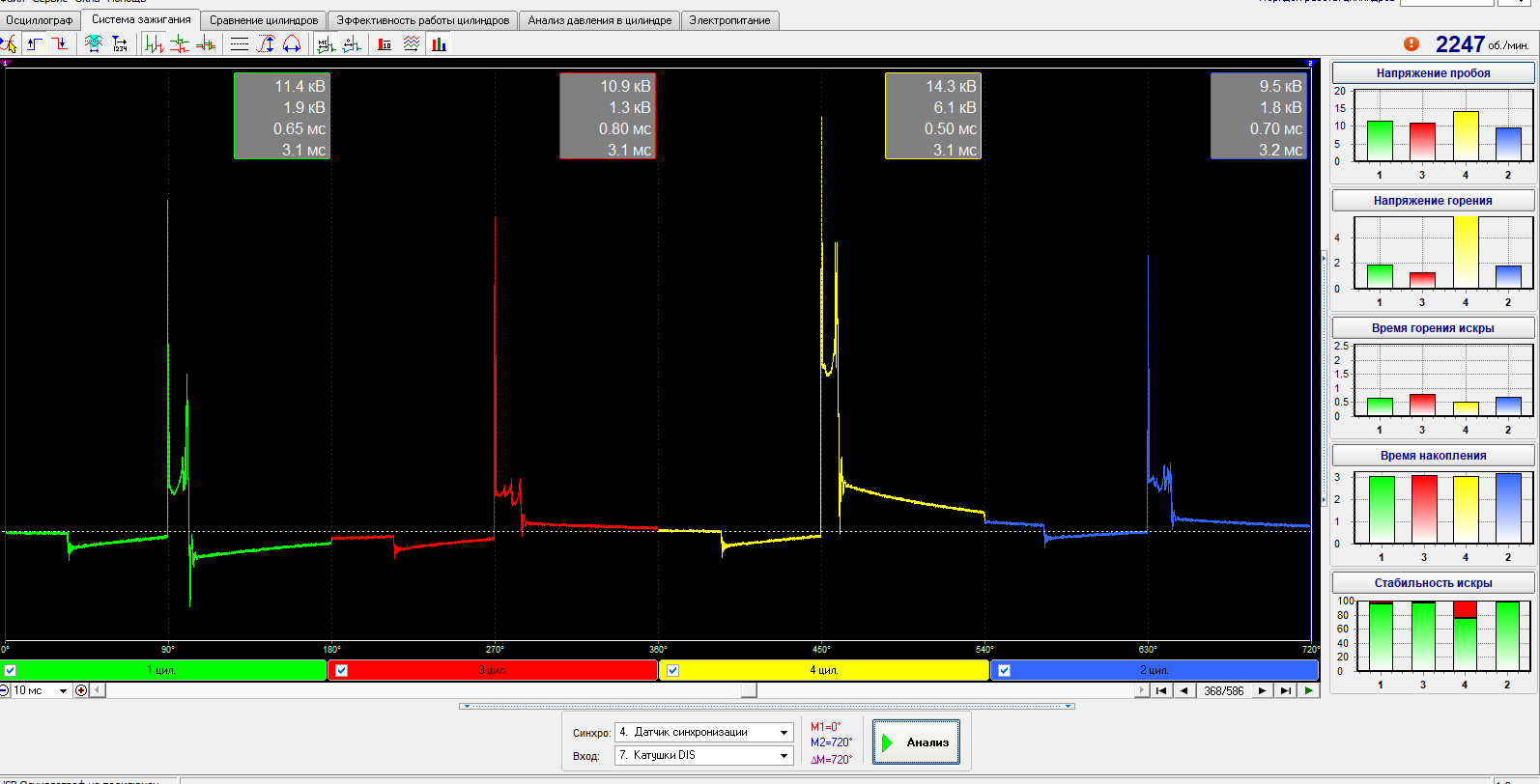The image size is (1540, 784).
Task: Click cylinder 1 info box showing 11.4 кВ
Action: pyautogui.click(x=281, y=117)
